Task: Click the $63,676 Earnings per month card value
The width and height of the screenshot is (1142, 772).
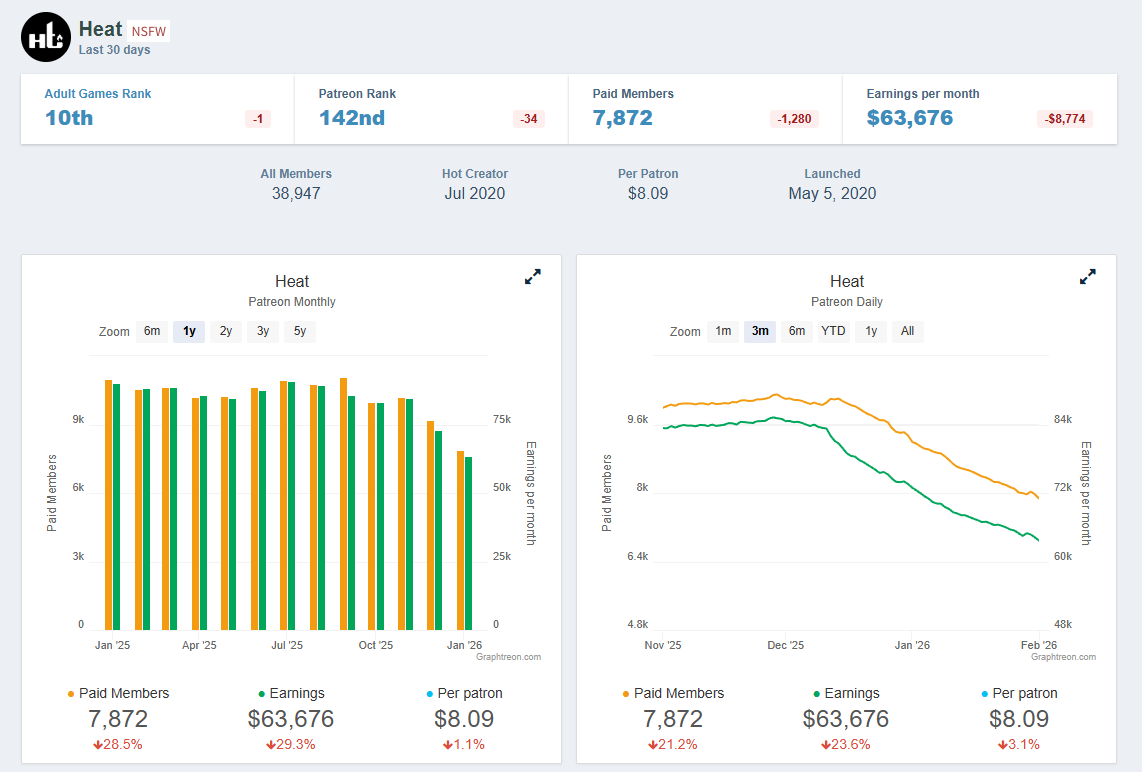Action: pyautogui.click(x=910, y=118)
